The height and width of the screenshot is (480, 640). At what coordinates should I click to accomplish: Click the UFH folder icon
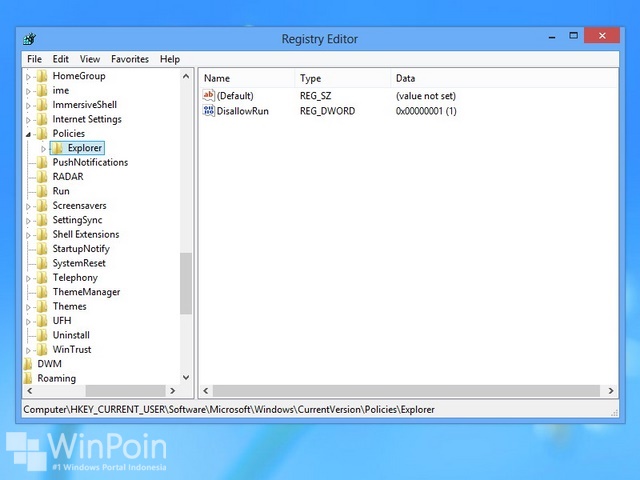[42, 320]
